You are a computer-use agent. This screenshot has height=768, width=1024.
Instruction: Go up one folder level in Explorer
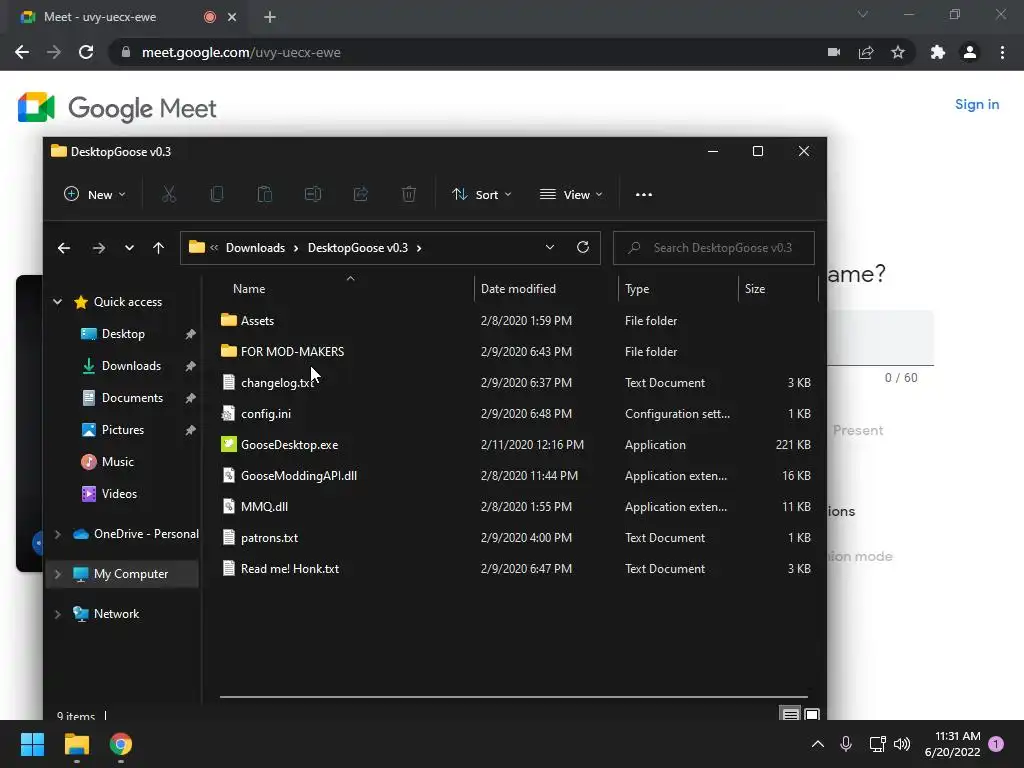tap(158, 248)
